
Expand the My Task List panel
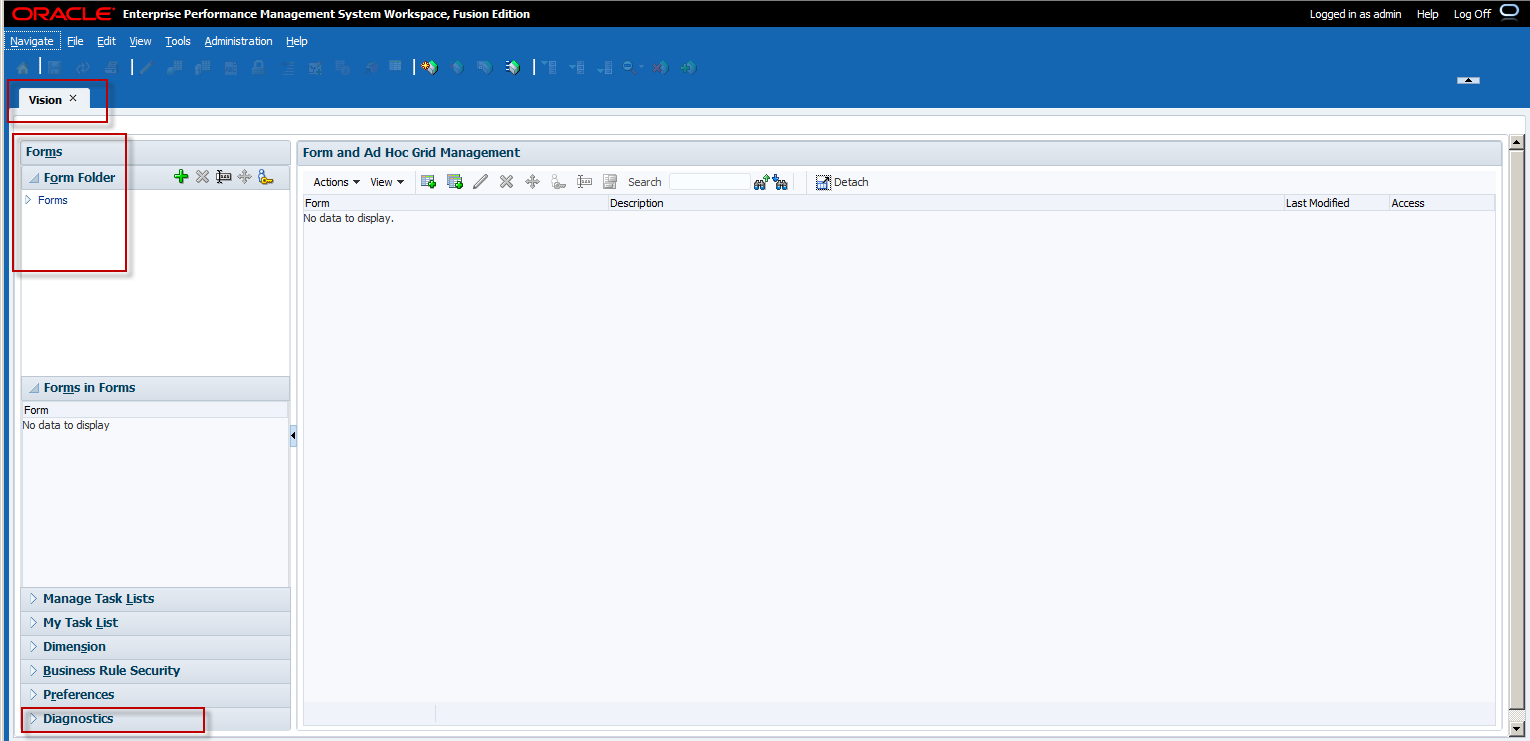[33, 623]
